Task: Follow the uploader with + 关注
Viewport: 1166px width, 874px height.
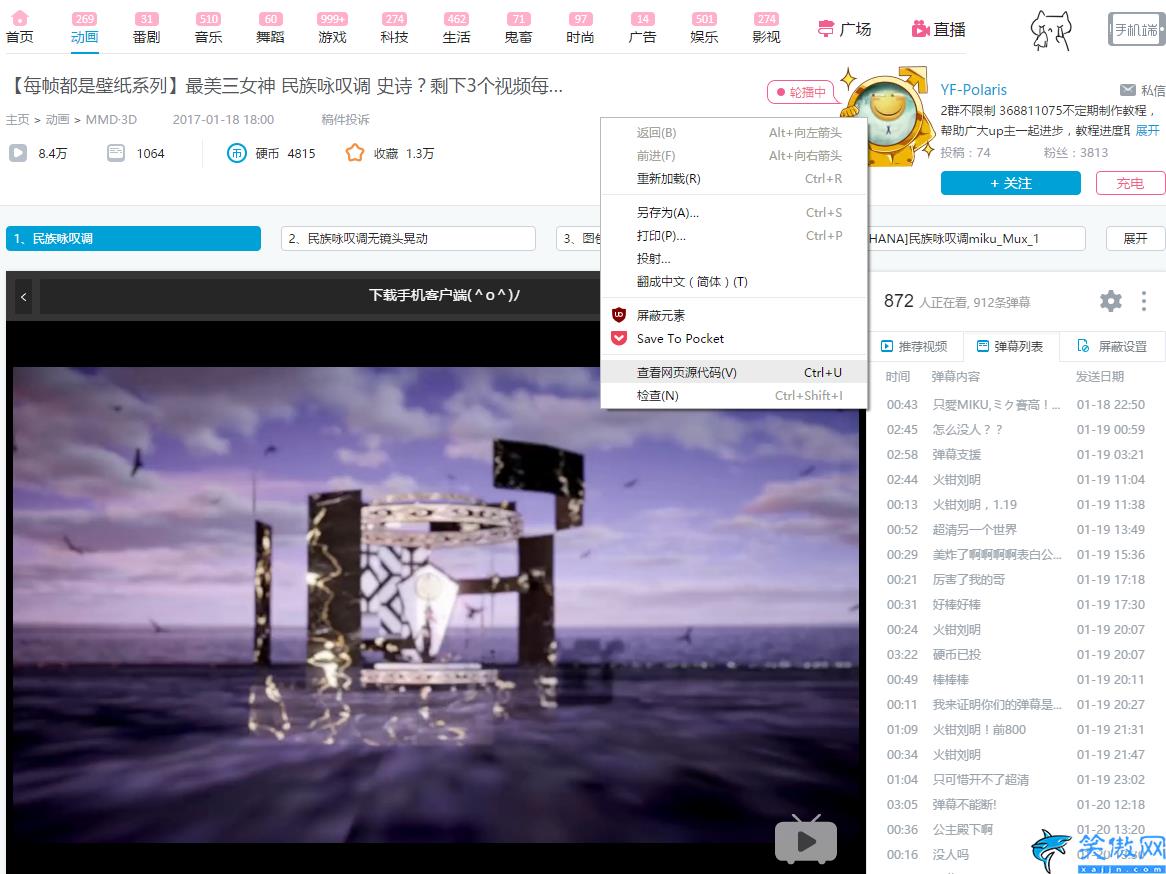Action: tap(1011, 183)
